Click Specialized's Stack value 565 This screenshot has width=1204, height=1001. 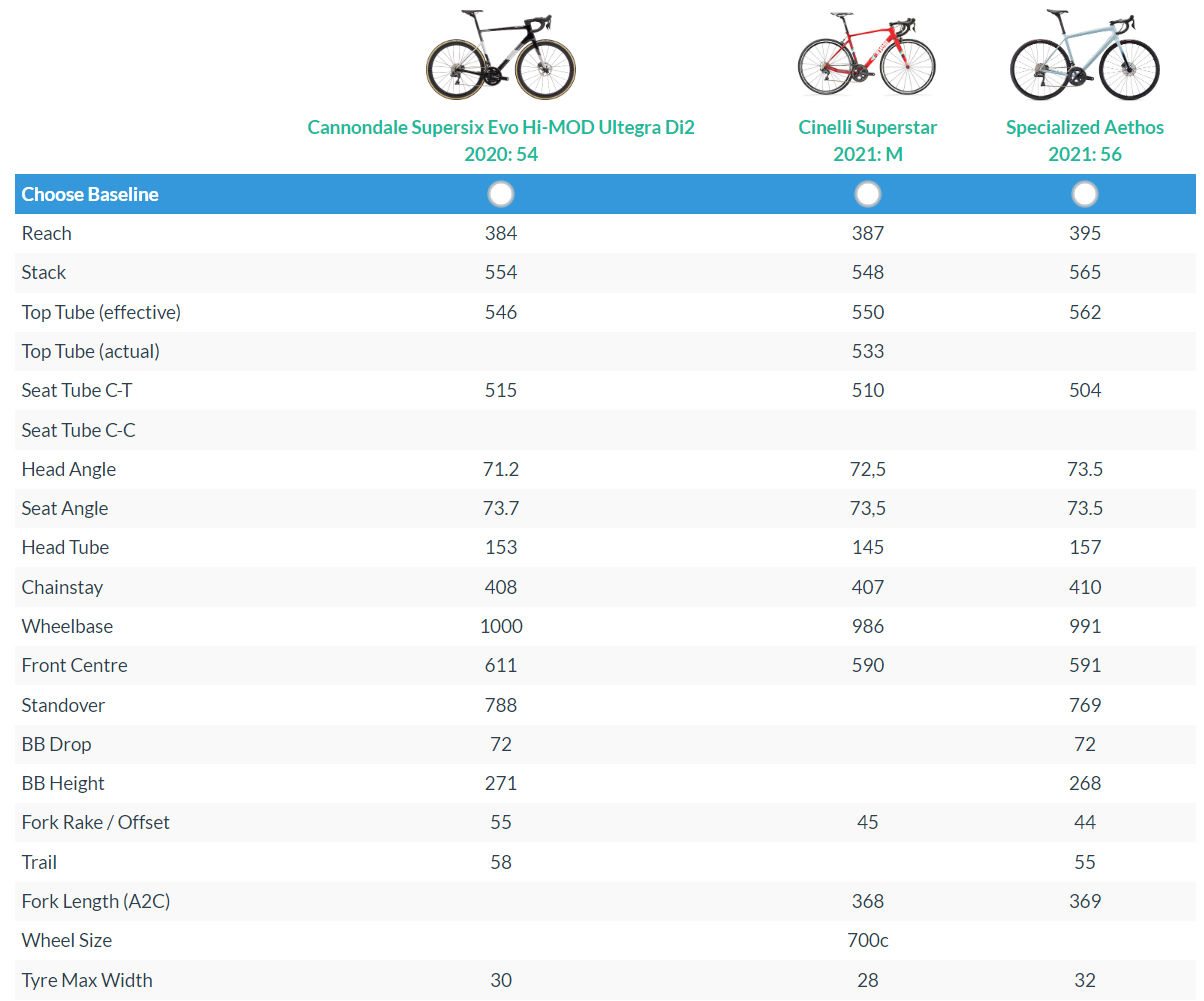pyautogui.click(x=1085, y=272)
